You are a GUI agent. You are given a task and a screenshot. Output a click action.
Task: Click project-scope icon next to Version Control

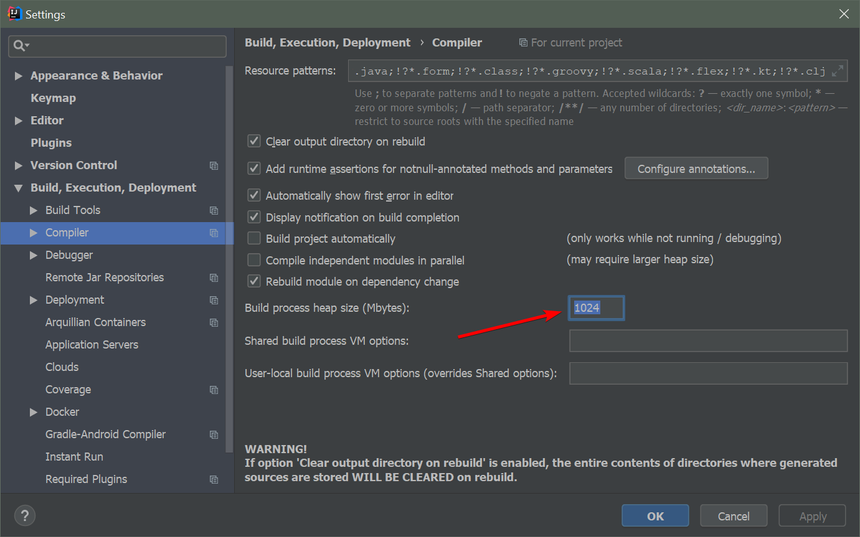click(x=214, y=166)
